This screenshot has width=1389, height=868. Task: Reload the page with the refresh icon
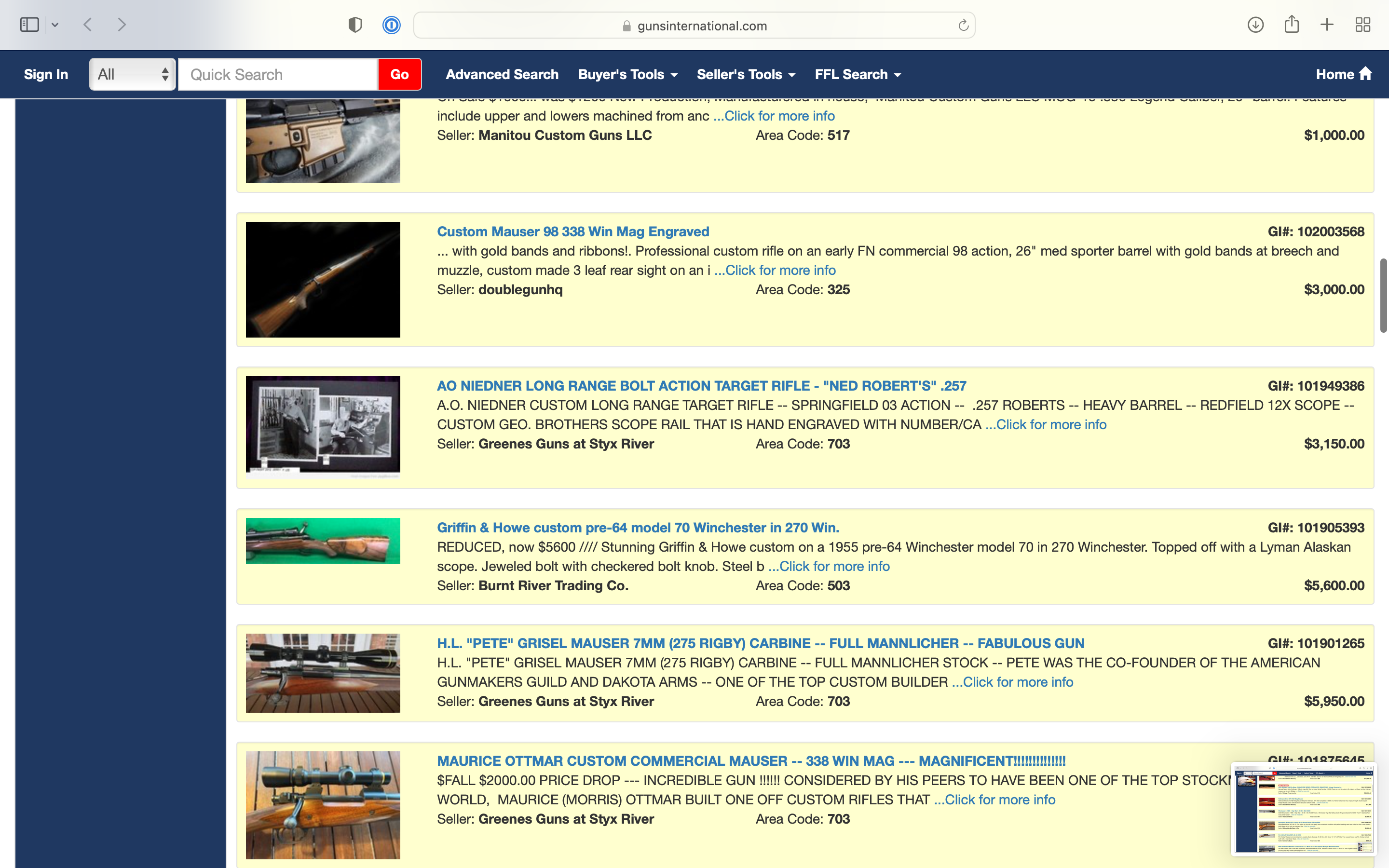point(963,25)
